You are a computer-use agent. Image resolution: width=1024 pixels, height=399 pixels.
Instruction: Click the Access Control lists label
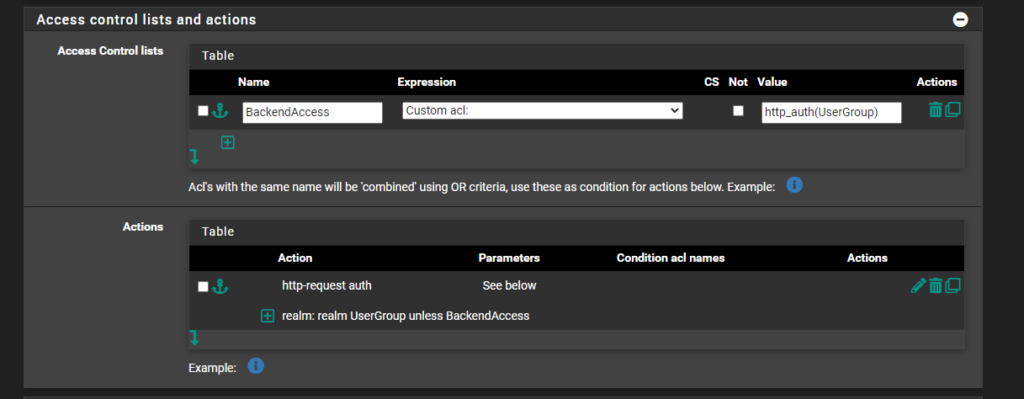tap(110, 50)
